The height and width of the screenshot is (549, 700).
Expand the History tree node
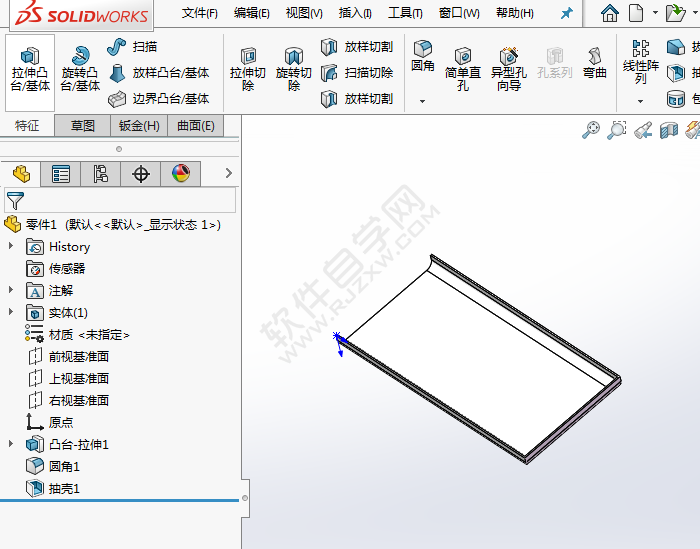coord(11,247)
